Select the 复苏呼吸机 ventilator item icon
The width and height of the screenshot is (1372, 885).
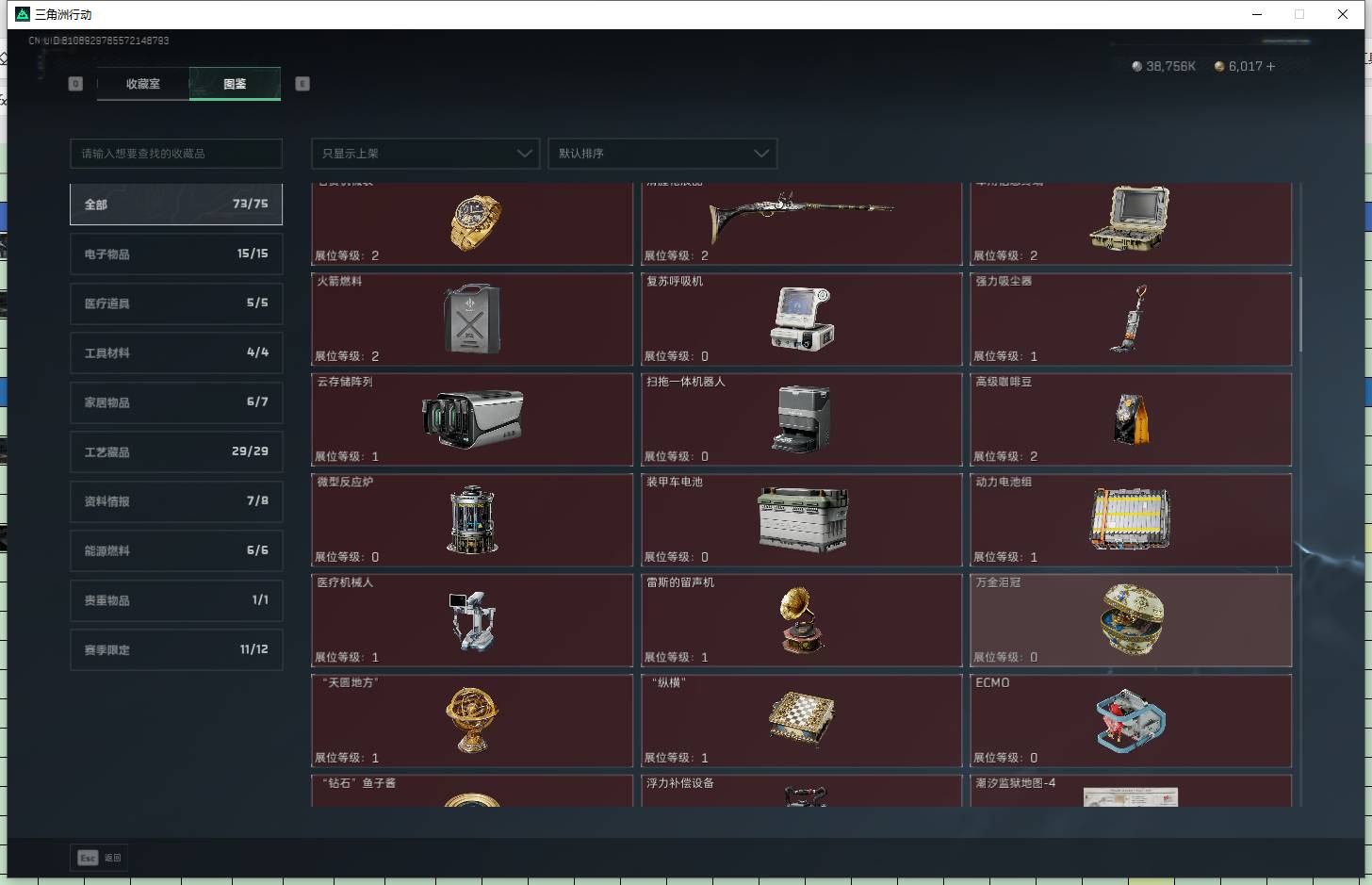802,320
